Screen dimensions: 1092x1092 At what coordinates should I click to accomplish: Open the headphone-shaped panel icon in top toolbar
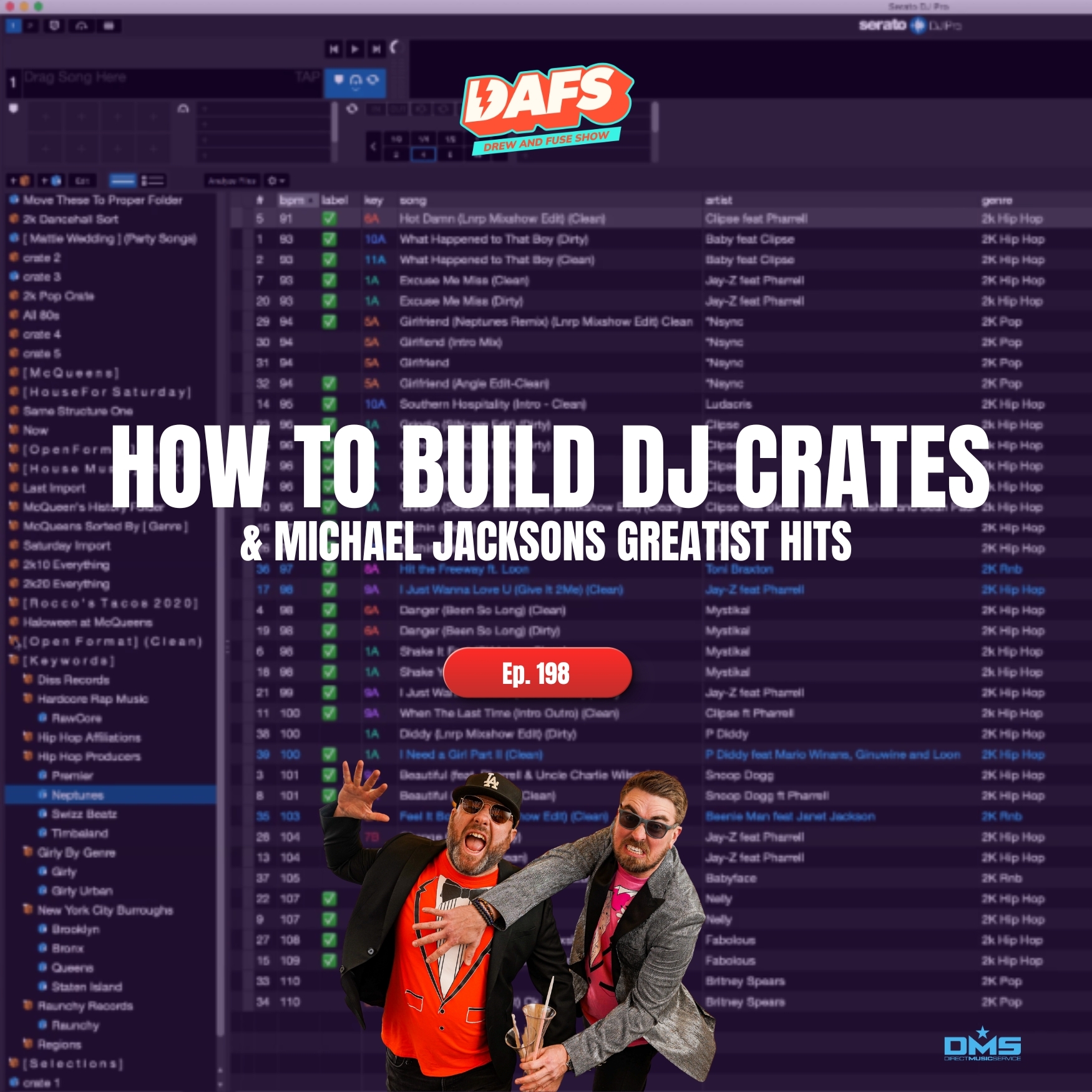point(81,26)
